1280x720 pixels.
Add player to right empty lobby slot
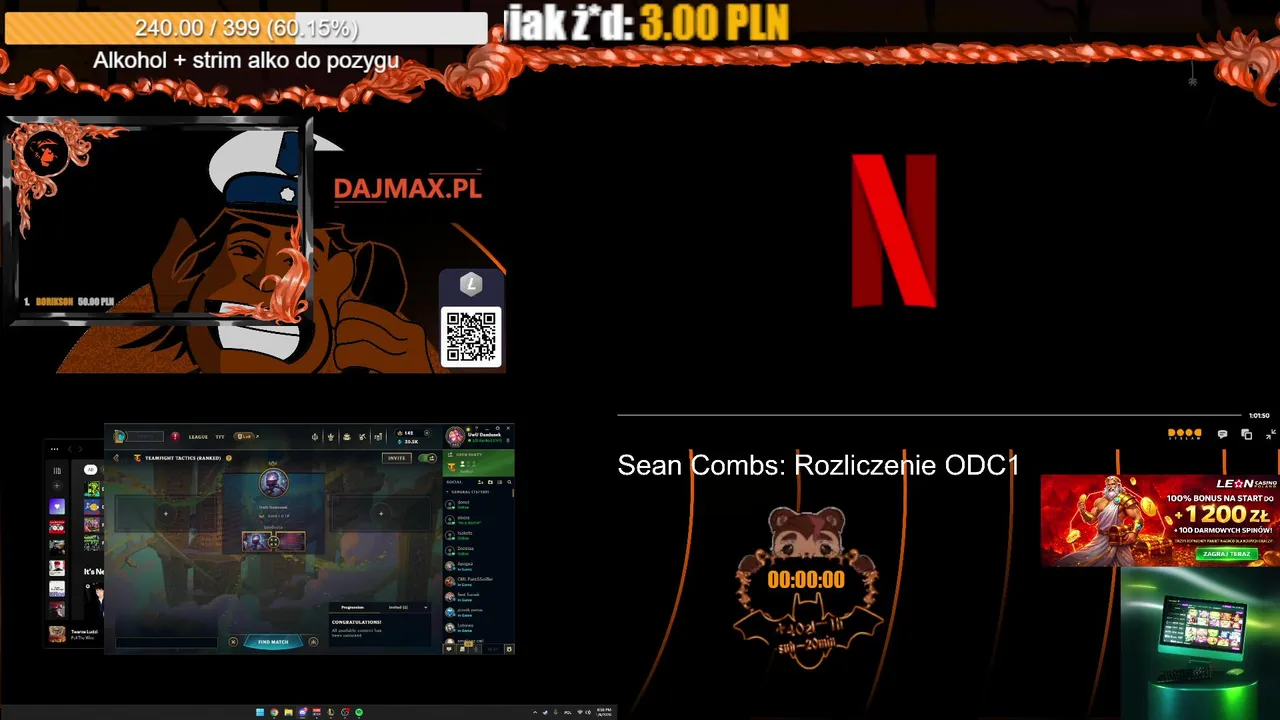tap(381, 514)
